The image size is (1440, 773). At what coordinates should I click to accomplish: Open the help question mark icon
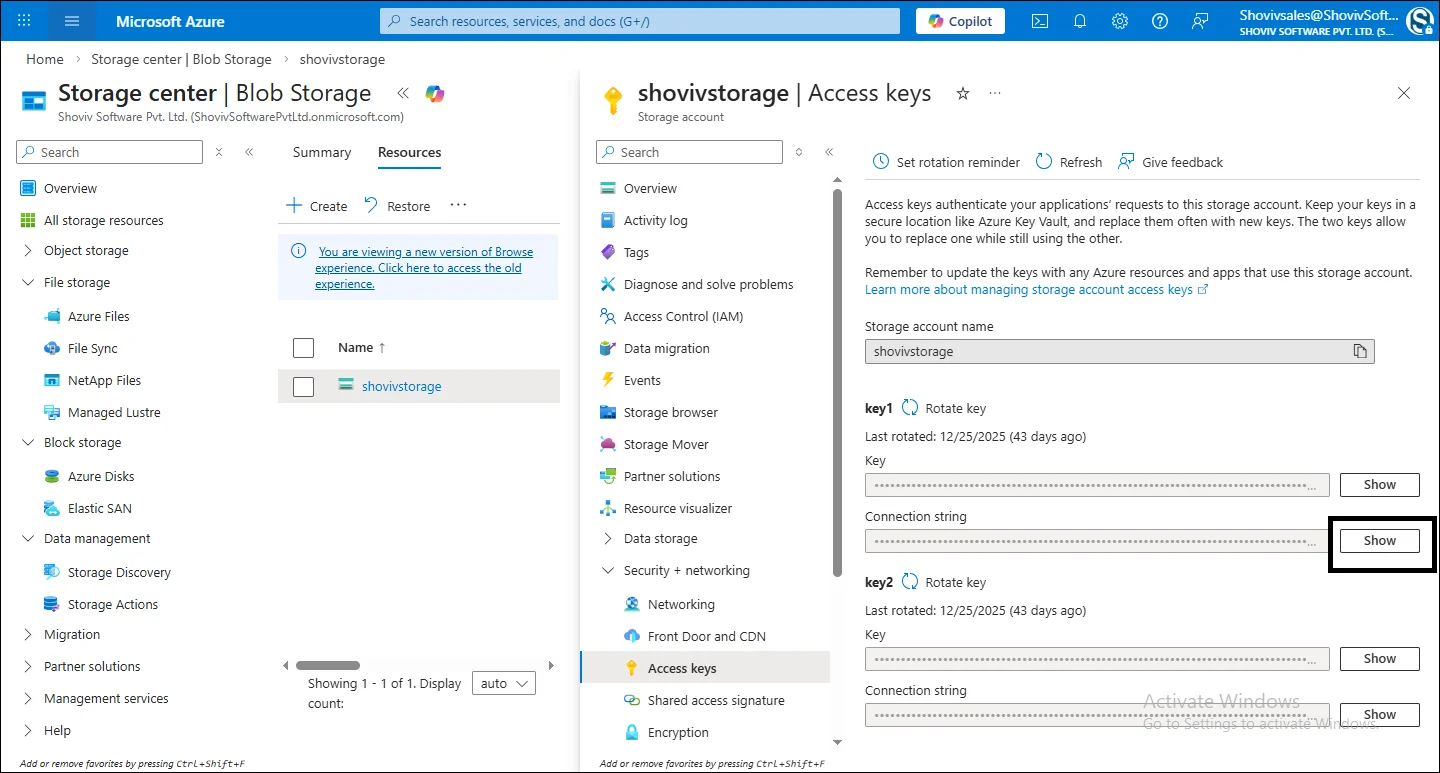tap(1160, 21)
